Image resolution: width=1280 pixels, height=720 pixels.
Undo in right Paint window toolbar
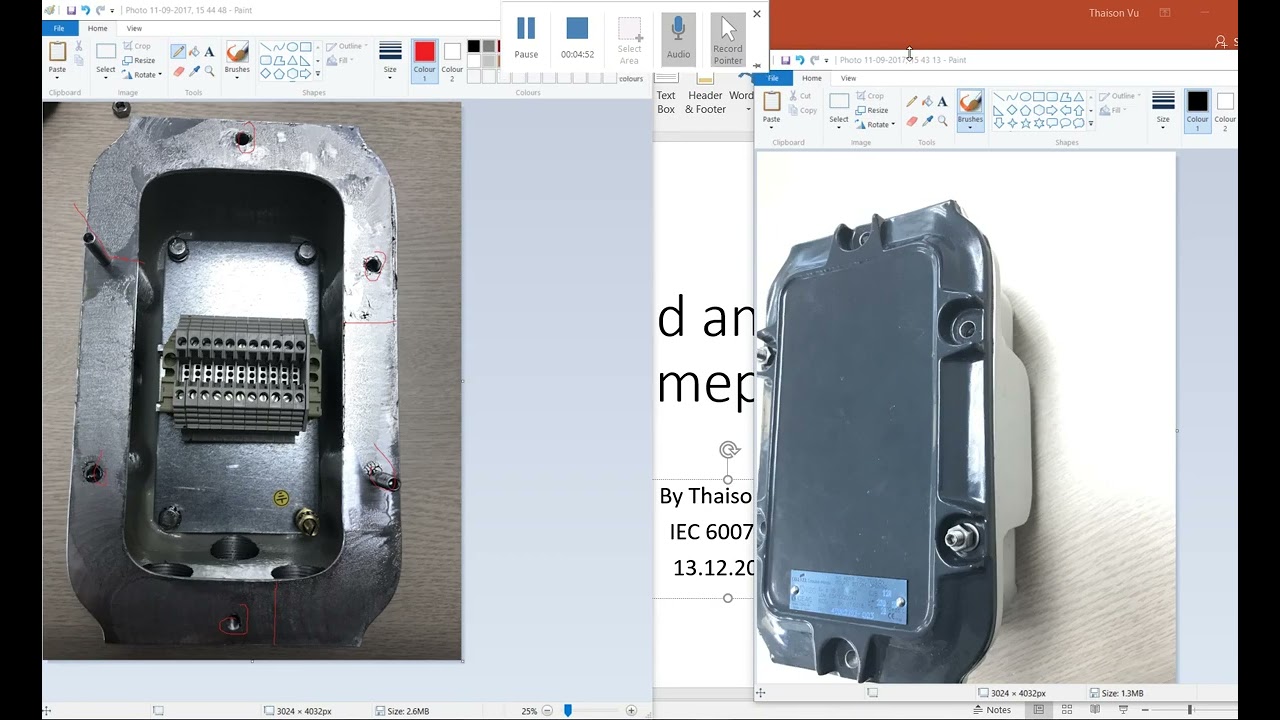click(800, 60)
